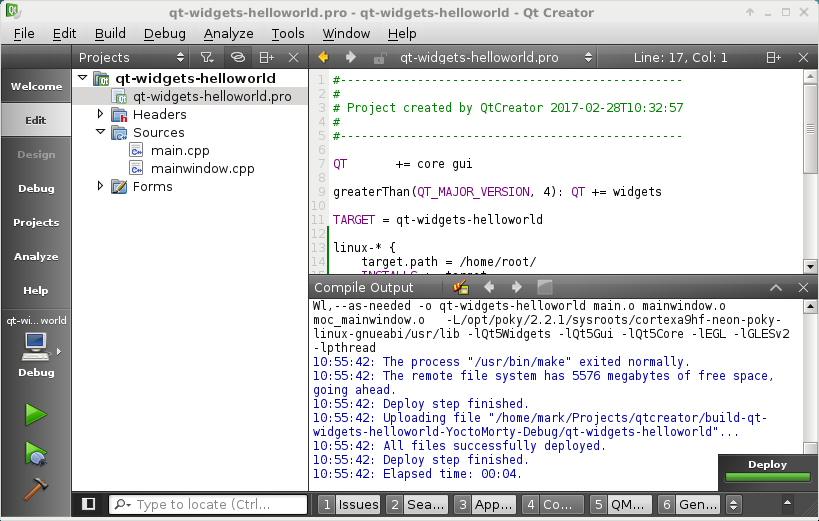Screen dimensions: 819x521
Task: Clear the Compile Output pane
Action: [461, 287]
